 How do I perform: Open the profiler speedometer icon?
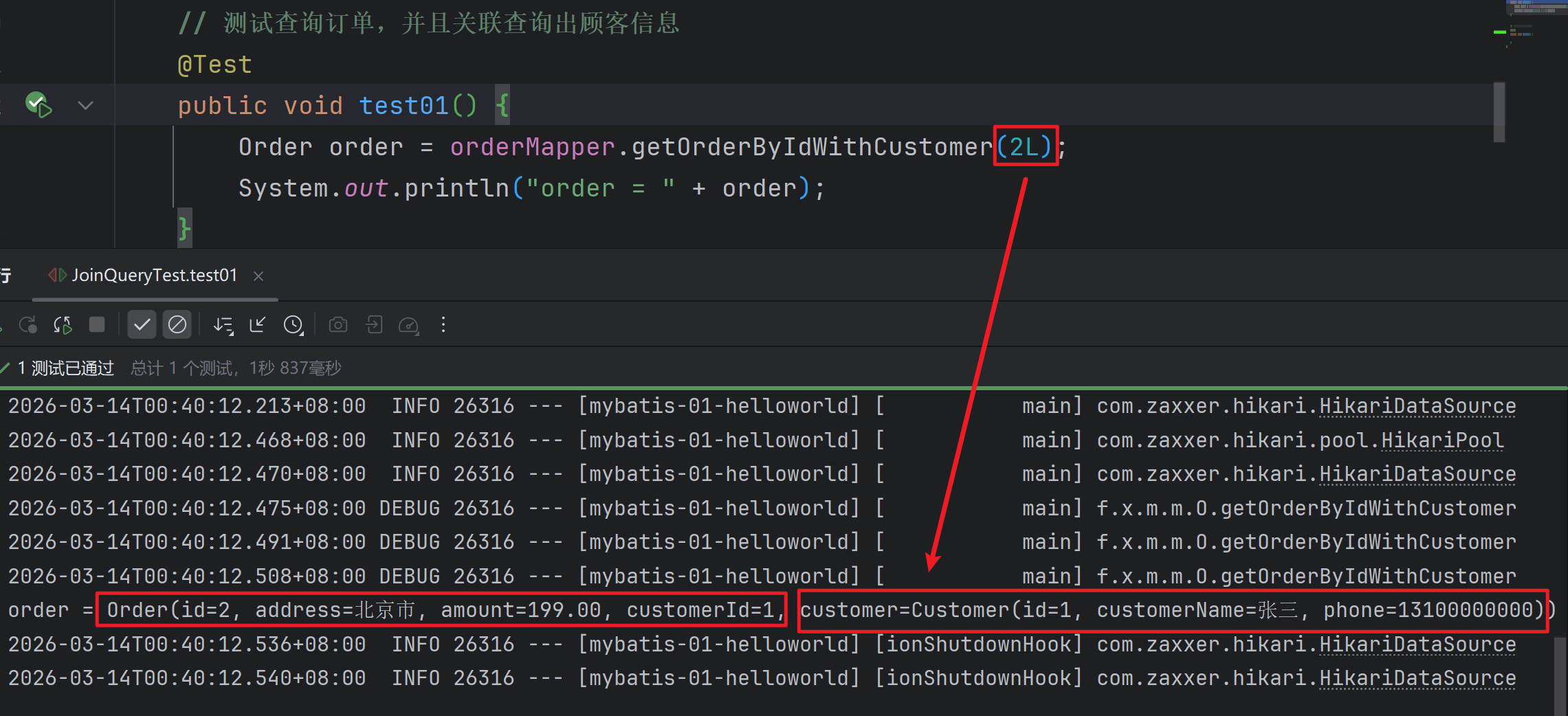click(x=408, y=324)
